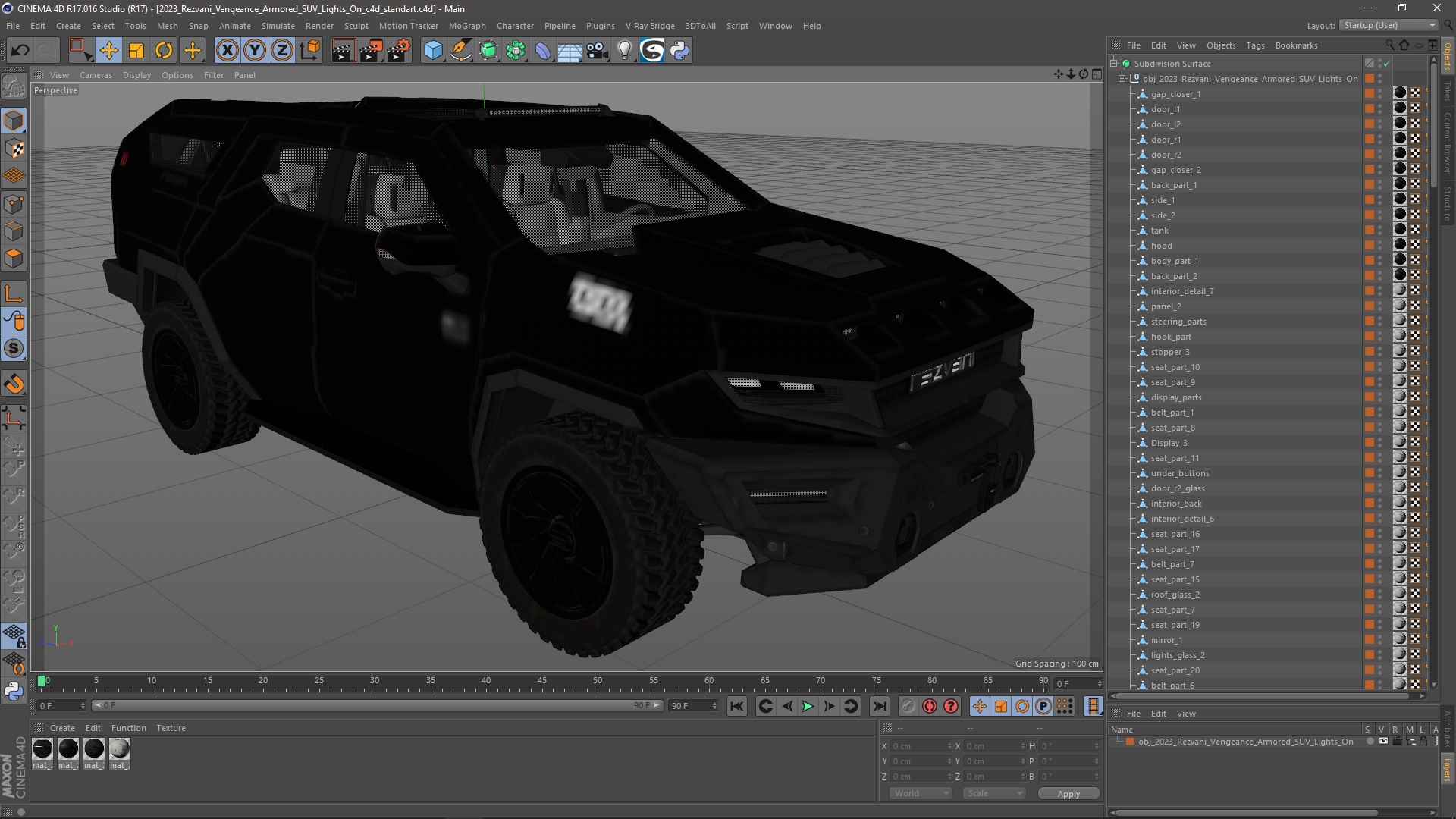This screenshot has height=819, width=1456.
Task: Click the Undo arrow icon
Action: point(20,51)
